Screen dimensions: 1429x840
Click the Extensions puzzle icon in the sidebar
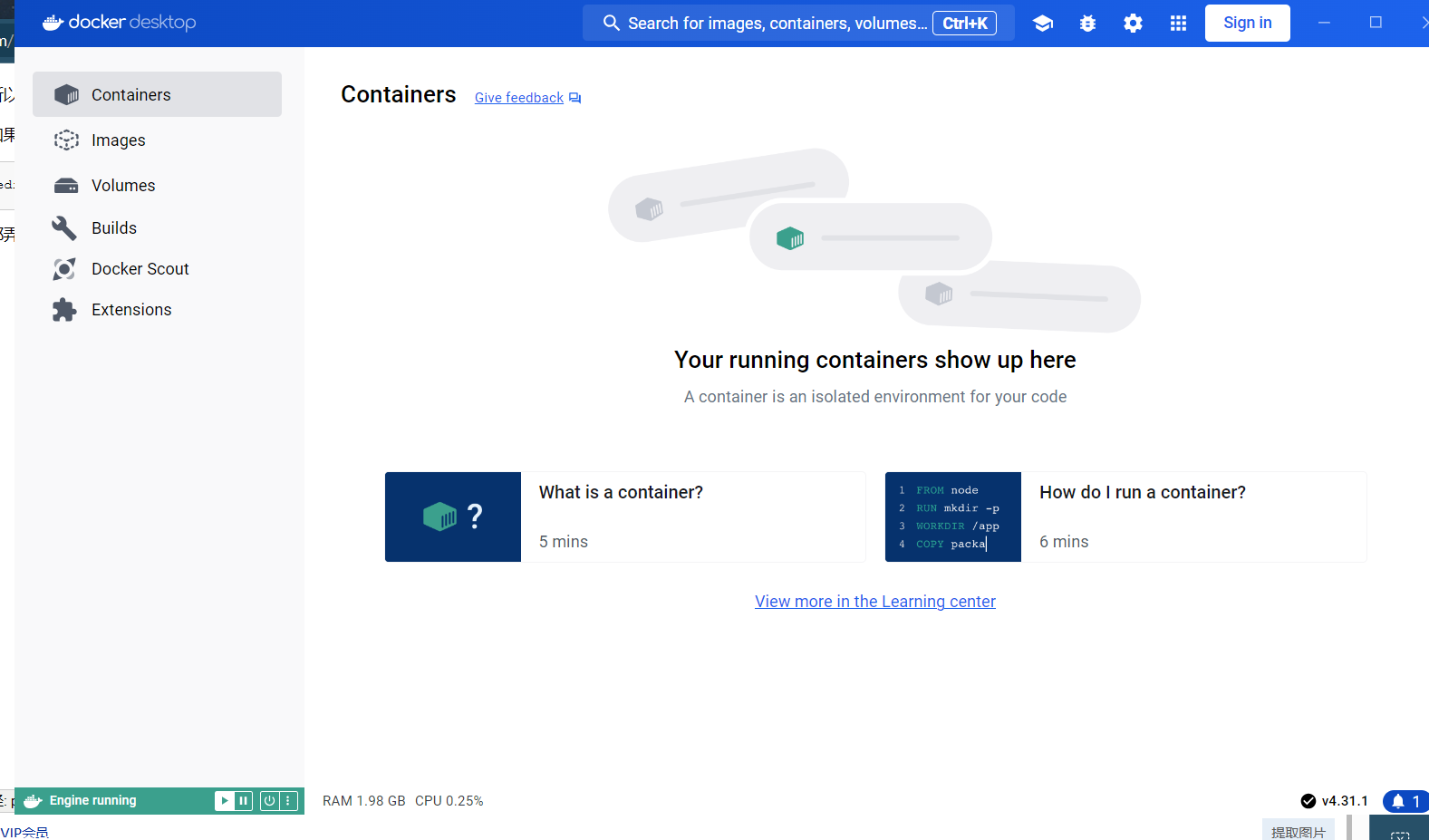tap(64, 310)
